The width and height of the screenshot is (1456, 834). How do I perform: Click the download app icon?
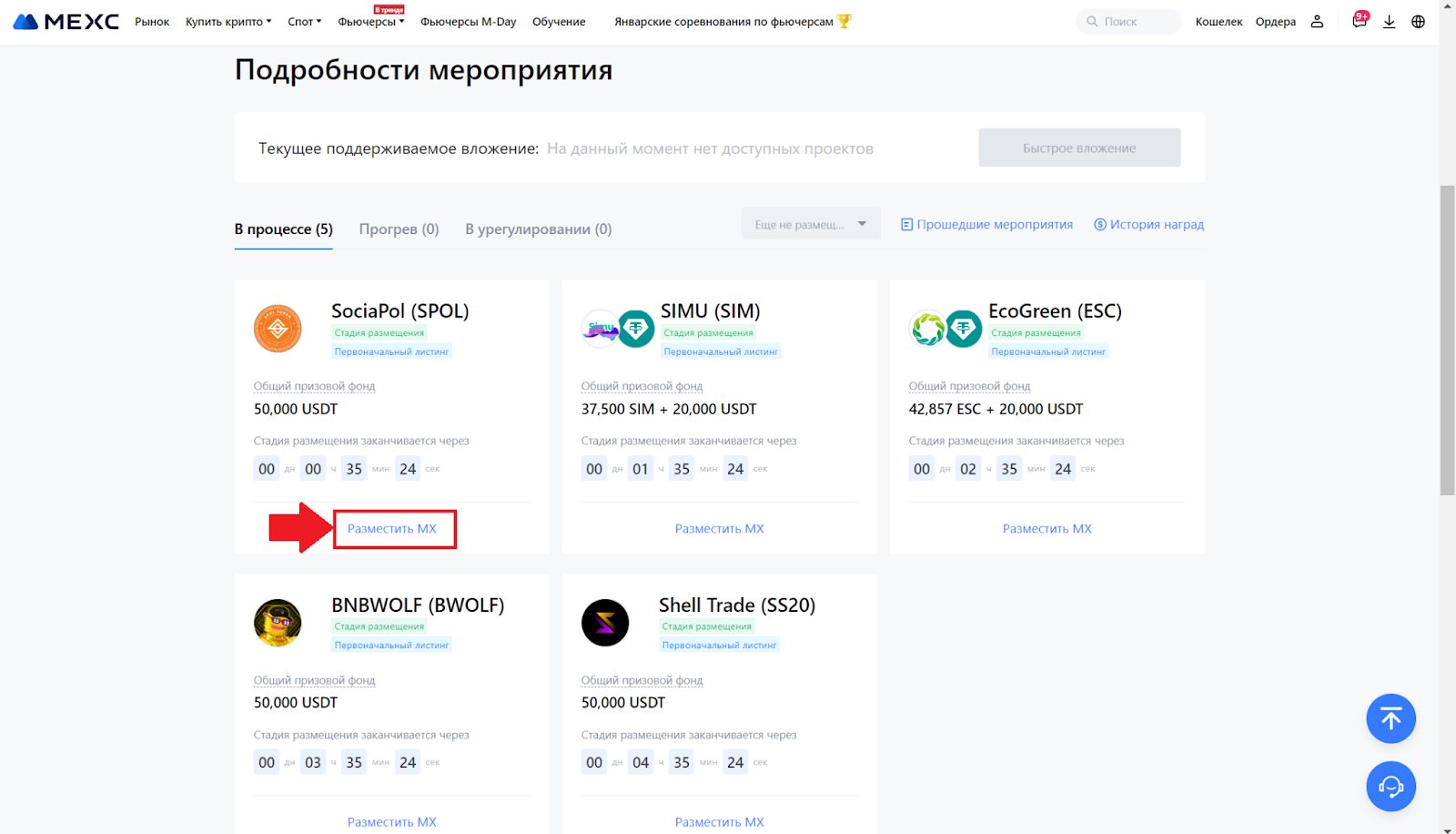tap(1389, 22)
